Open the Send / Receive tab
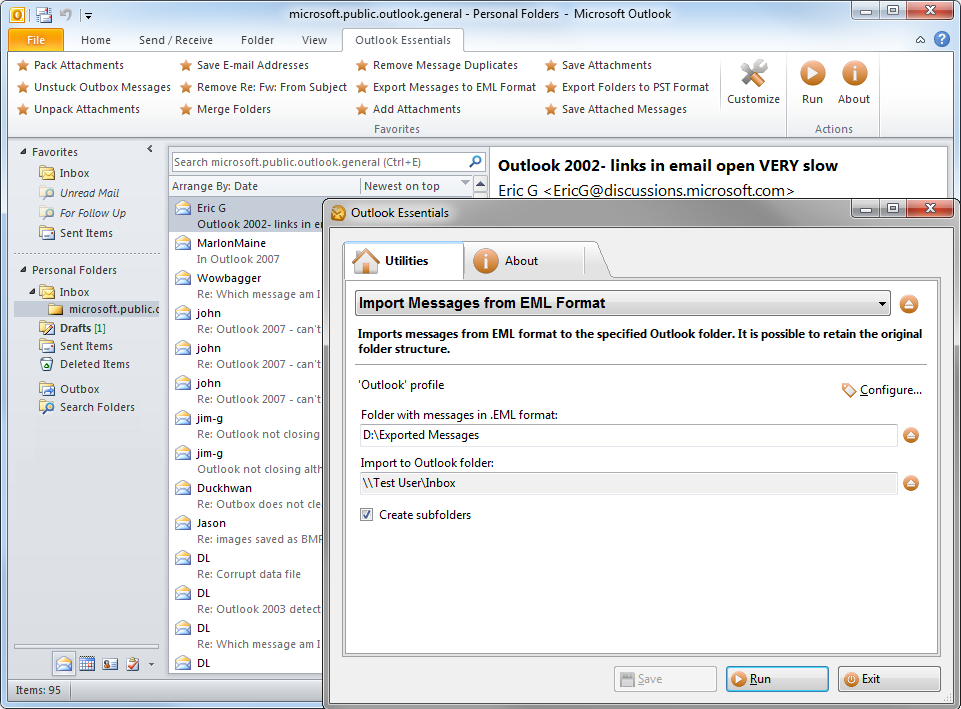The image size is (961, 709). click(176, 40)
